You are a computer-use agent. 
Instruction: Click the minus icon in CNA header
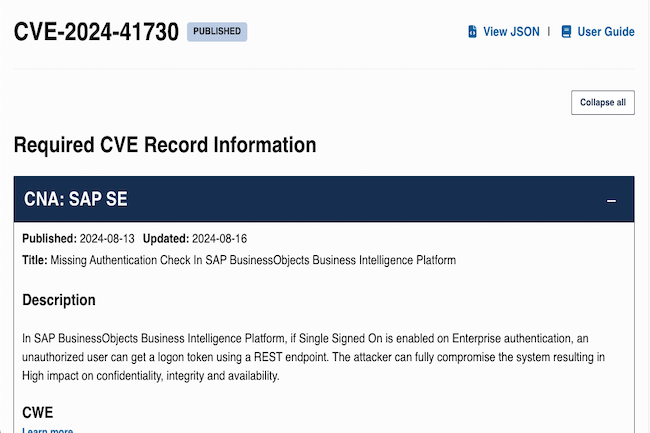(x=612, y=201)
